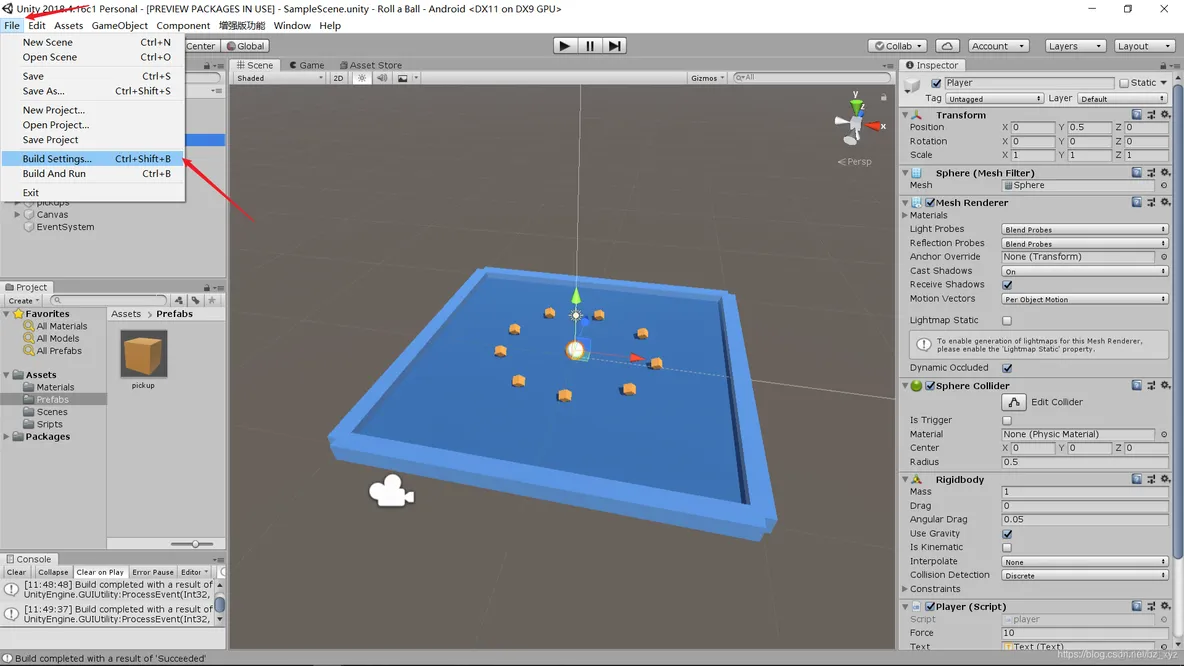Open scene effects image icon
This screenshot has height=666, width=1184.
(x=403, y=78)
